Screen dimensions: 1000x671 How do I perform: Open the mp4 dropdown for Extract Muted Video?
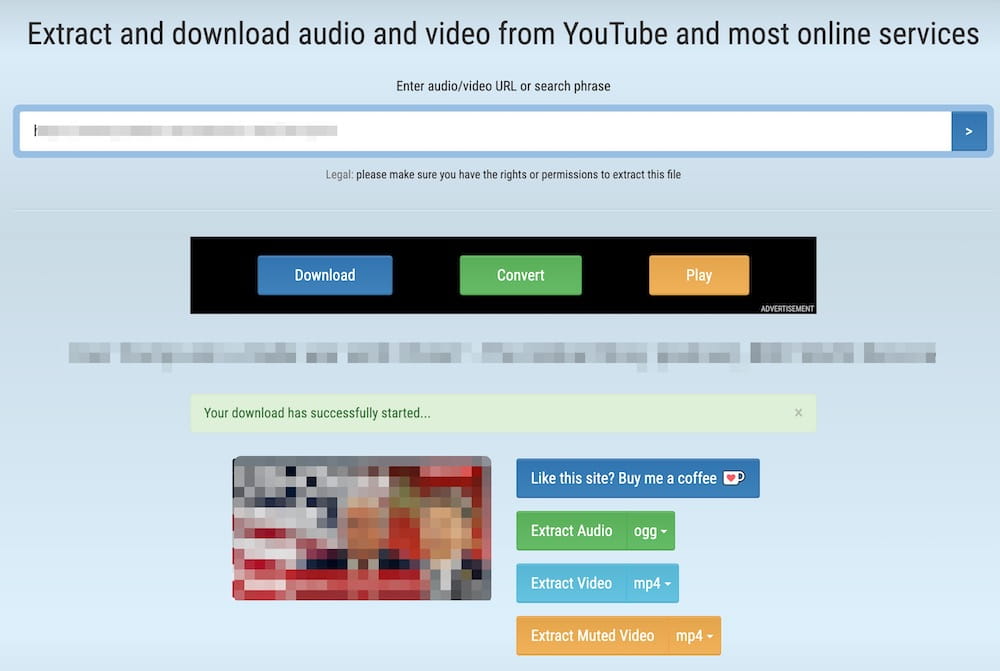[695, 635]
